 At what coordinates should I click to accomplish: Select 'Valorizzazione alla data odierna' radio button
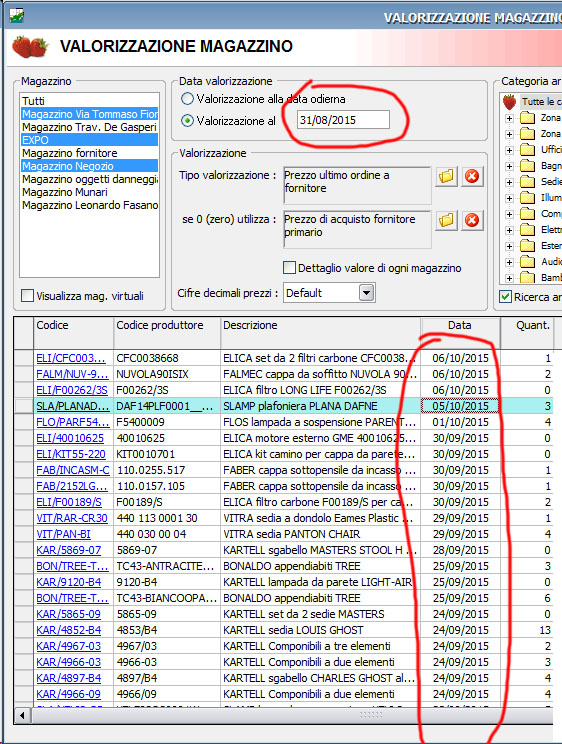(187, 99)
